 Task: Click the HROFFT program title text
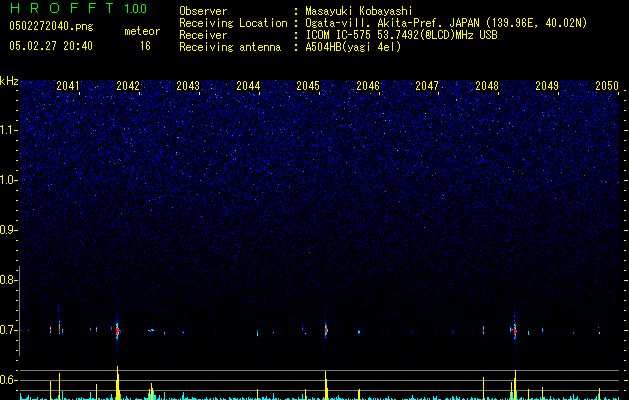tap(62, 8)
